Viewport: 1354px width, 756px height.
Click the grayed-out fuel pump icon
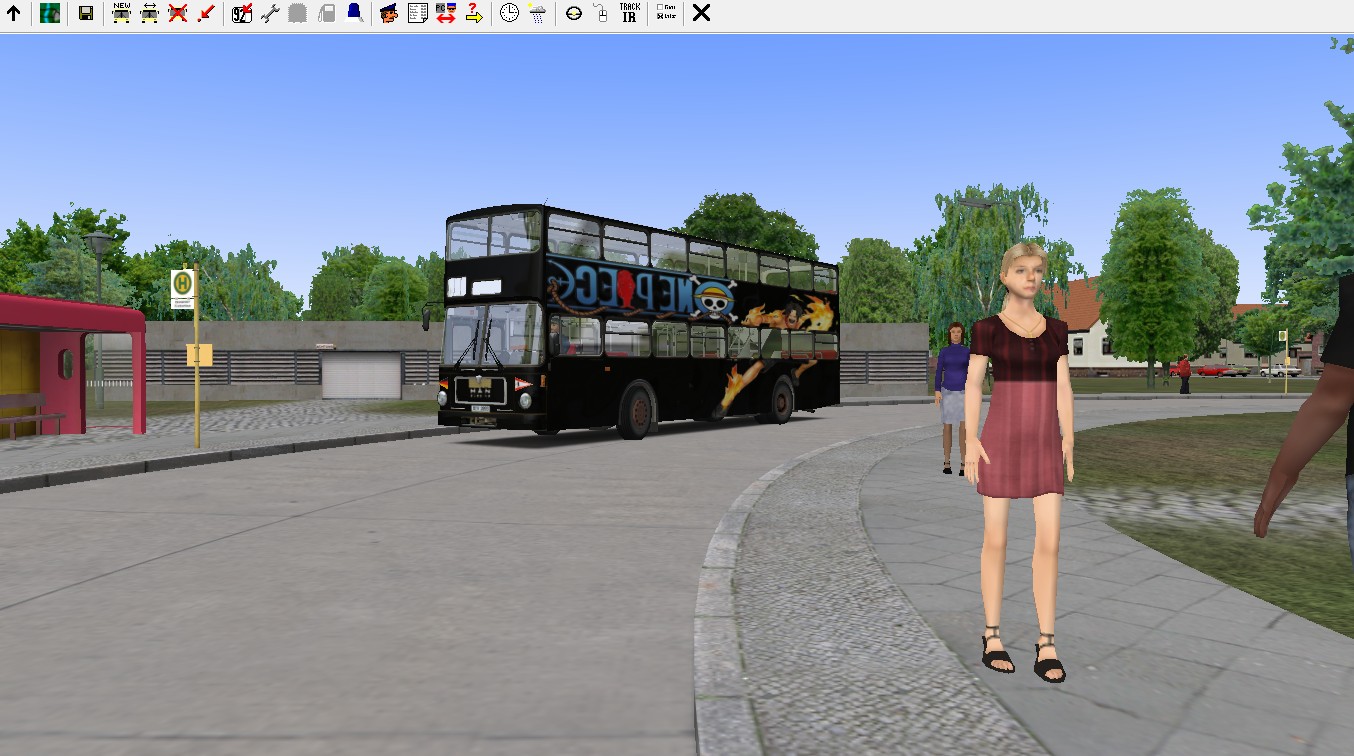(326, 13)
